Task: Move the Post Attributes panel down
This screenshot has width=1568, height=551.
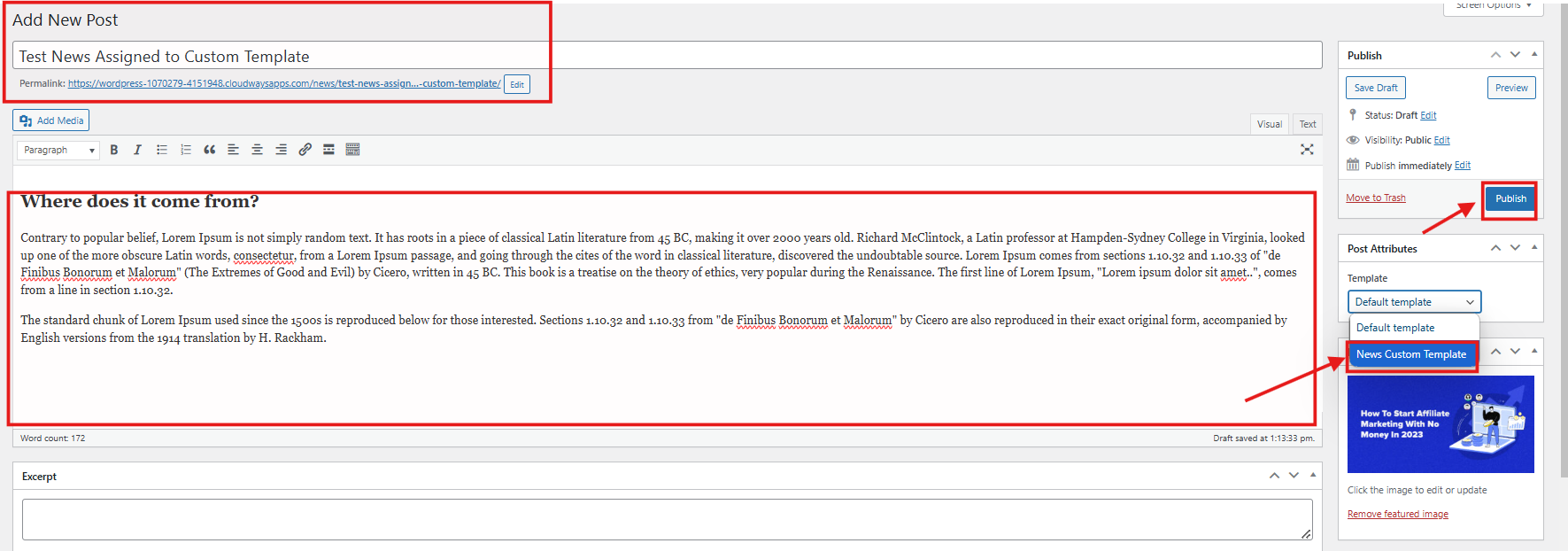Action: pyautogui.click(x=1515, y=248)
